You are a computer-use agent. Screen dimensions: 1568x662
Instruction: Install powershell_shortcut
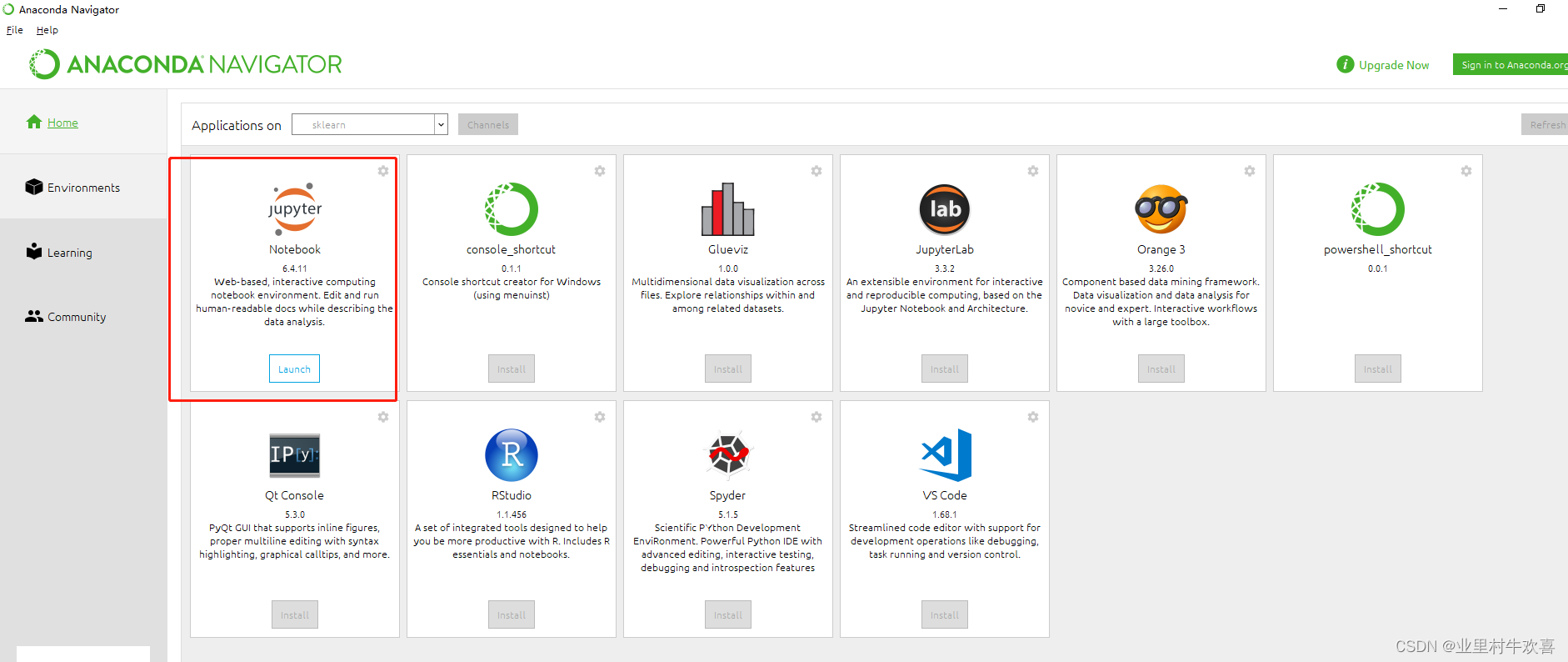pyautogui.click(x=1378, y=369)
